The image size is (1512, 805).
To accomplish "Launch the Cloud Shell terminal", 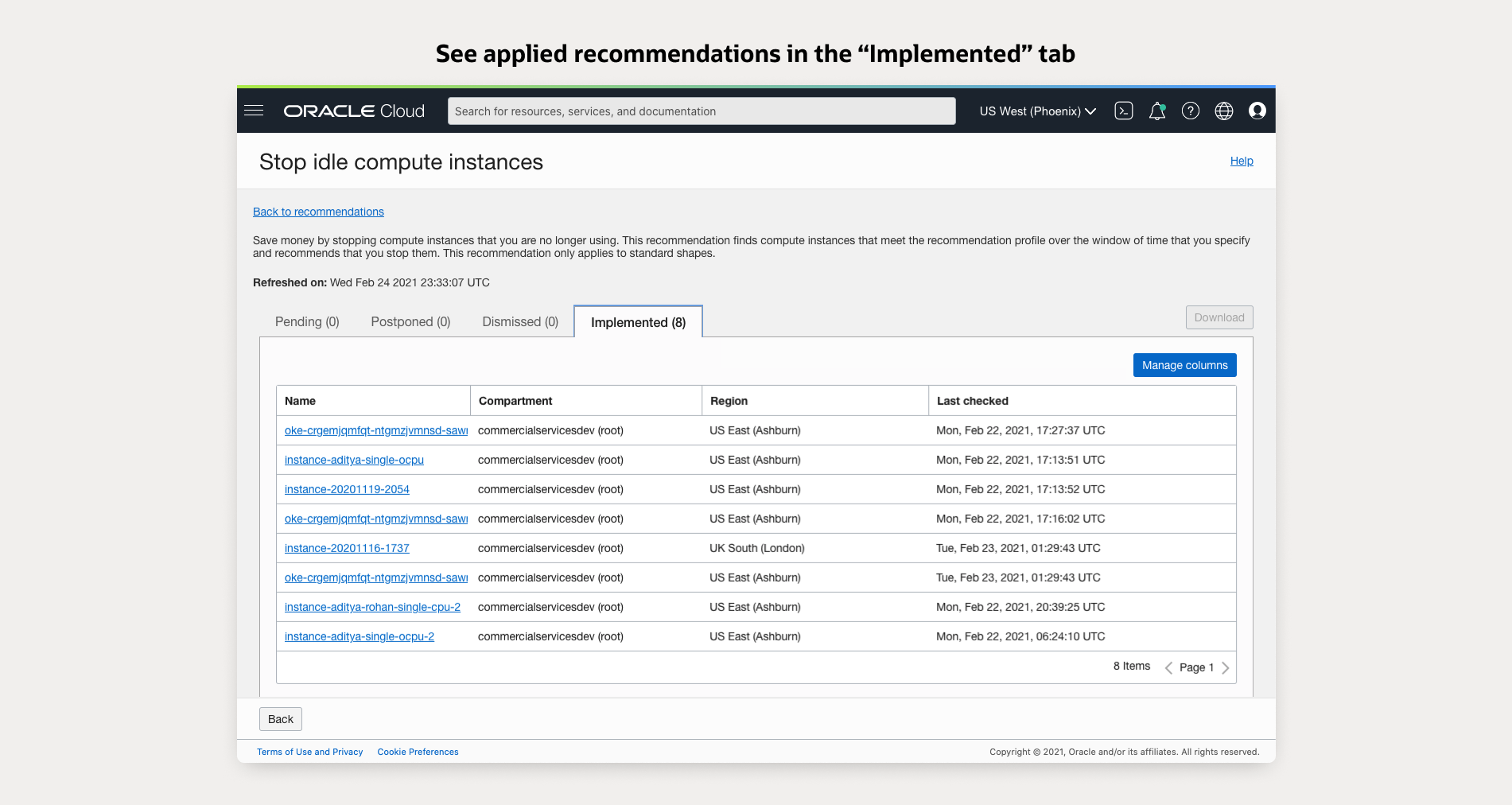I will (1123, 111).
